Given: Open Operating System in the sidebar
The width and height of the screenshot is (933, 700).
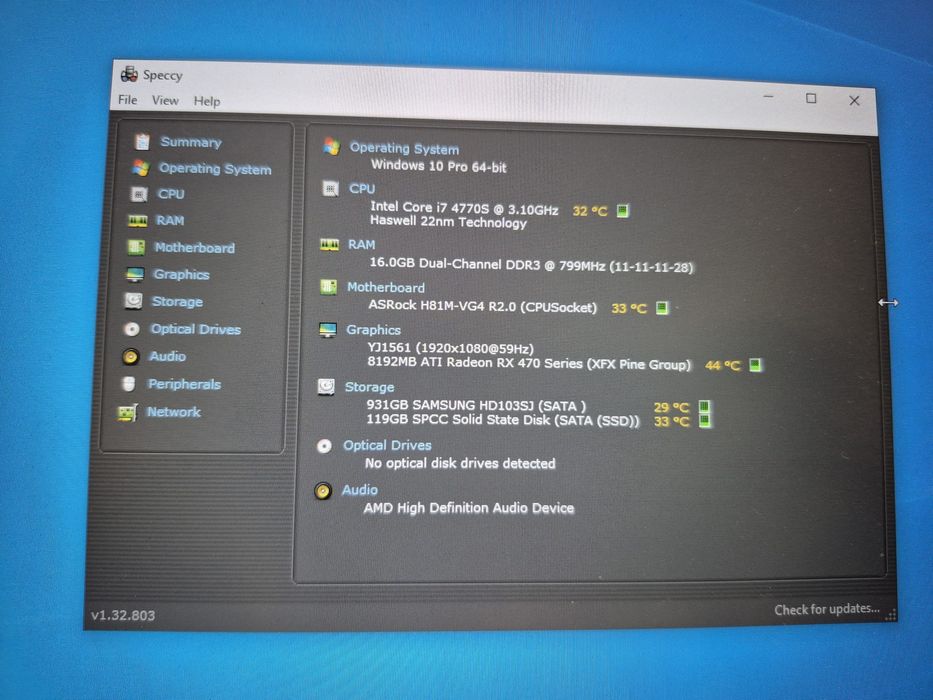Looking at the screenshot, I should point(215,169).
